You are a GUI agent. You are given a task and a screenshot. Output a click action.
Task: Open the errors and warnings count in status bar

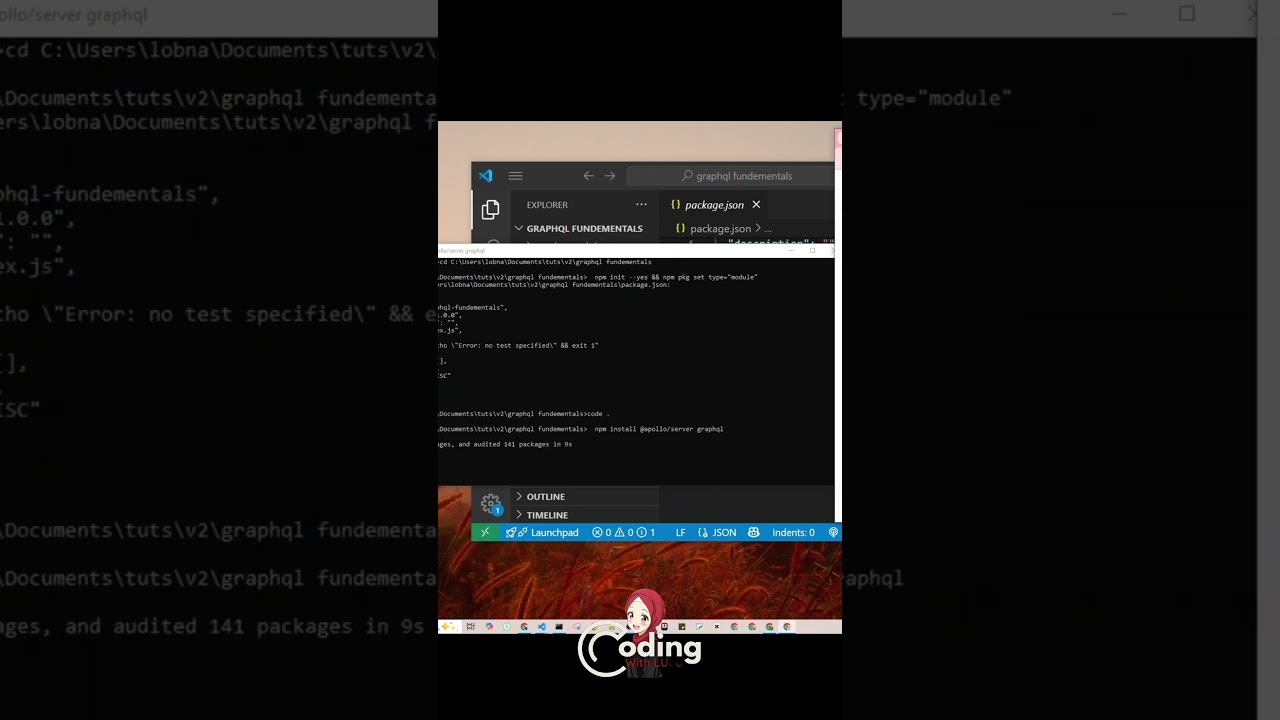click(x=623, y=533)
